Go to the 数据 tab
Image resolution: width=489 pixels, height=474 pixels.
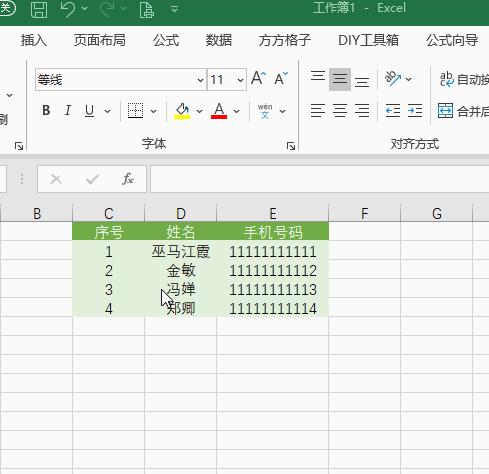coord(219,40)
